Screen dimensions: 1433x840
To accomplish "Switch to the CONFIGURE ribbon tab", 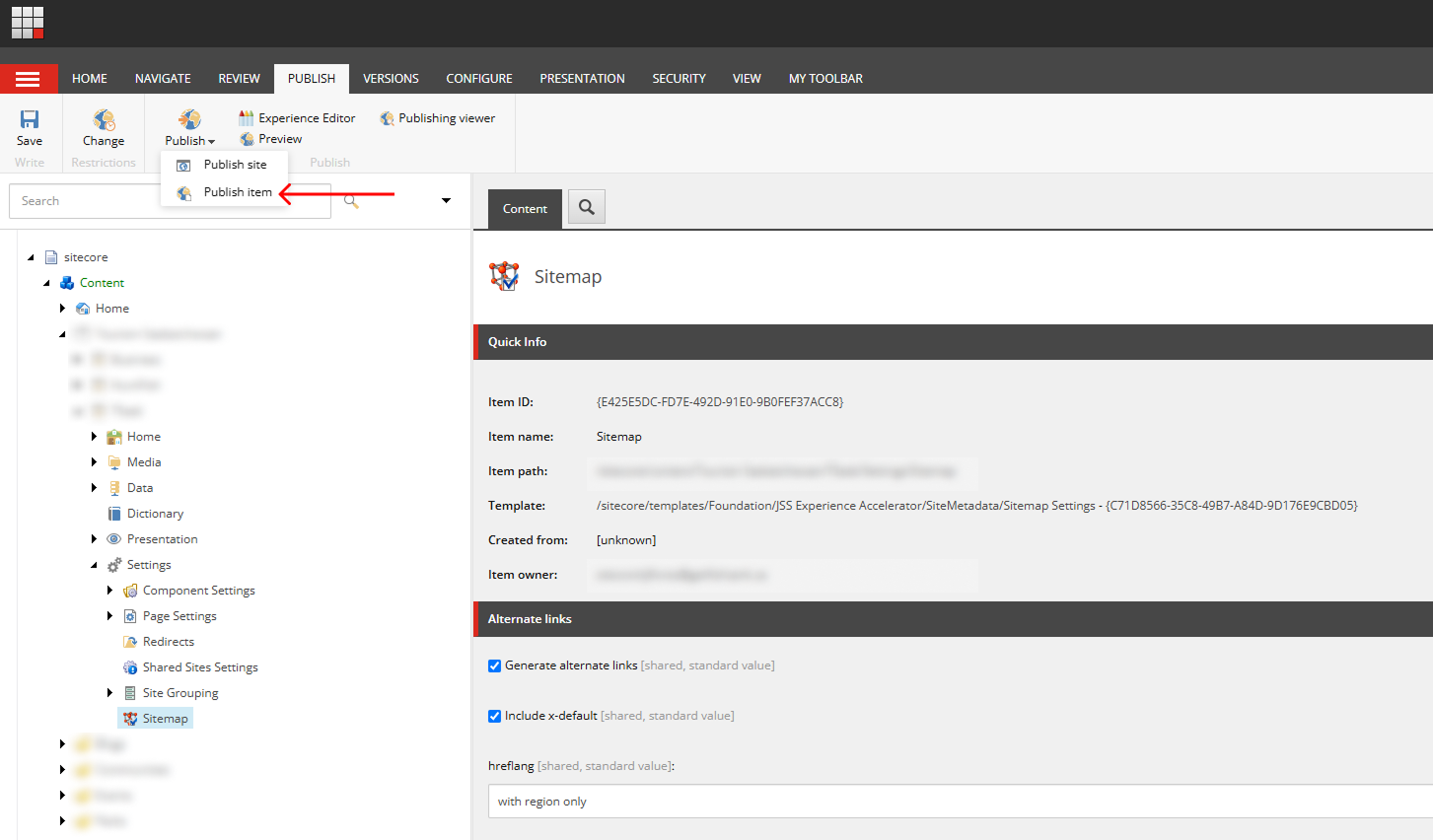I will point(479,79).
